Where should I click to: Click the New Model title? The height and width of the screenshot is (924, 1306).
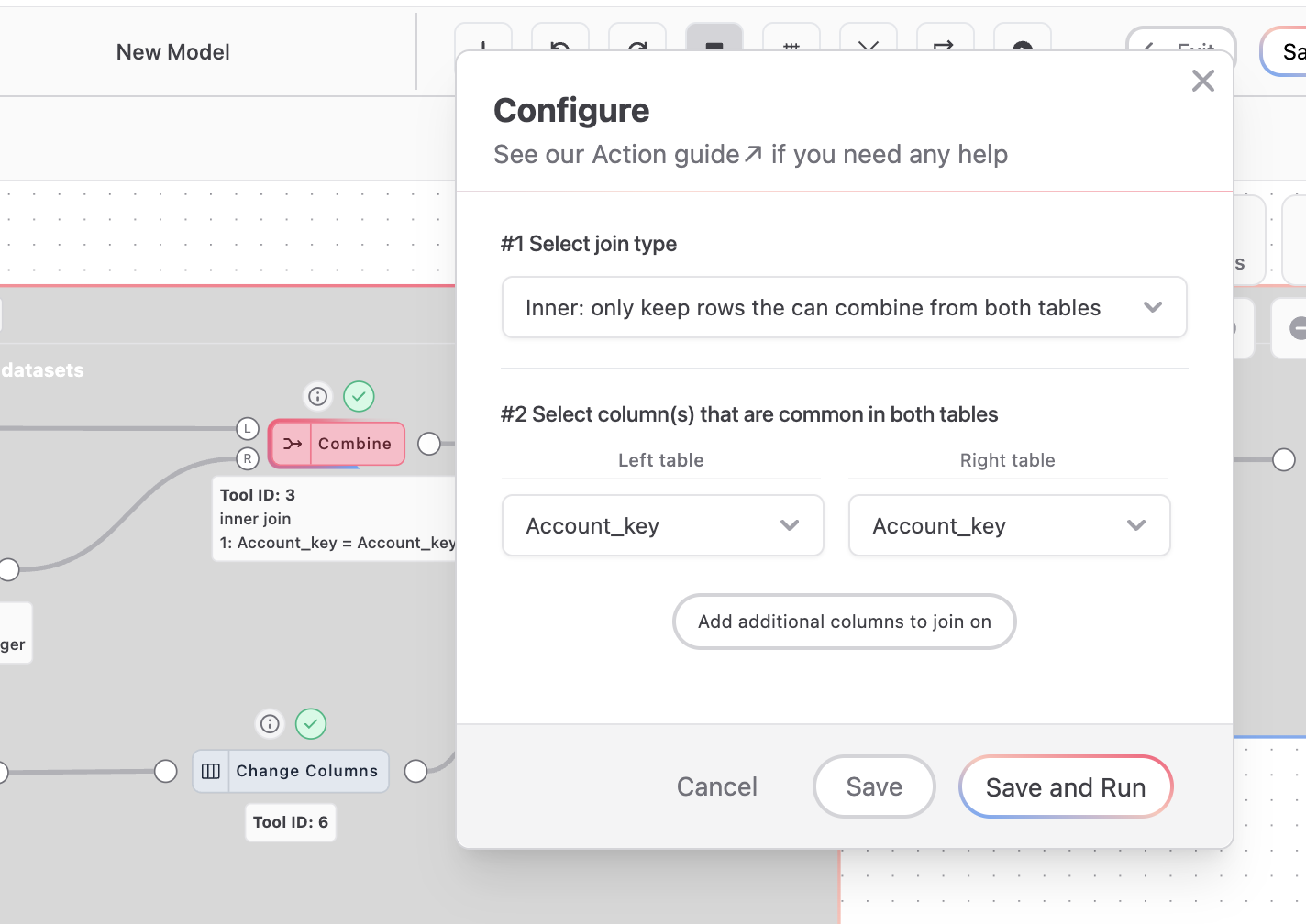pyautogui.click(x=172, y=52)
